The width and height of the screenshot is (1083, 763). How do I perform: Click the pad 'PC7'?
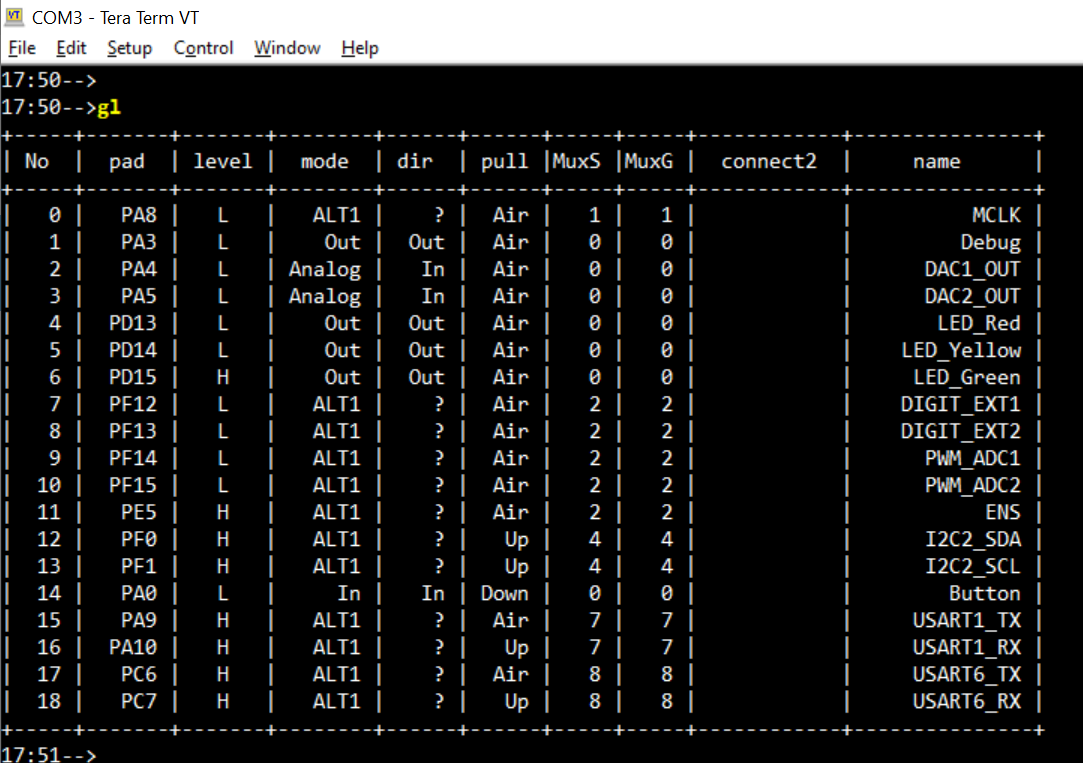(139, 701)
